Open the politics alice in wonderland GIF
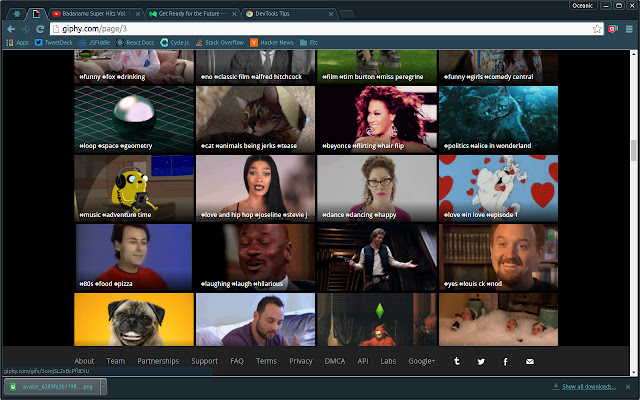 pyautogui.click(x=498, y=119)
